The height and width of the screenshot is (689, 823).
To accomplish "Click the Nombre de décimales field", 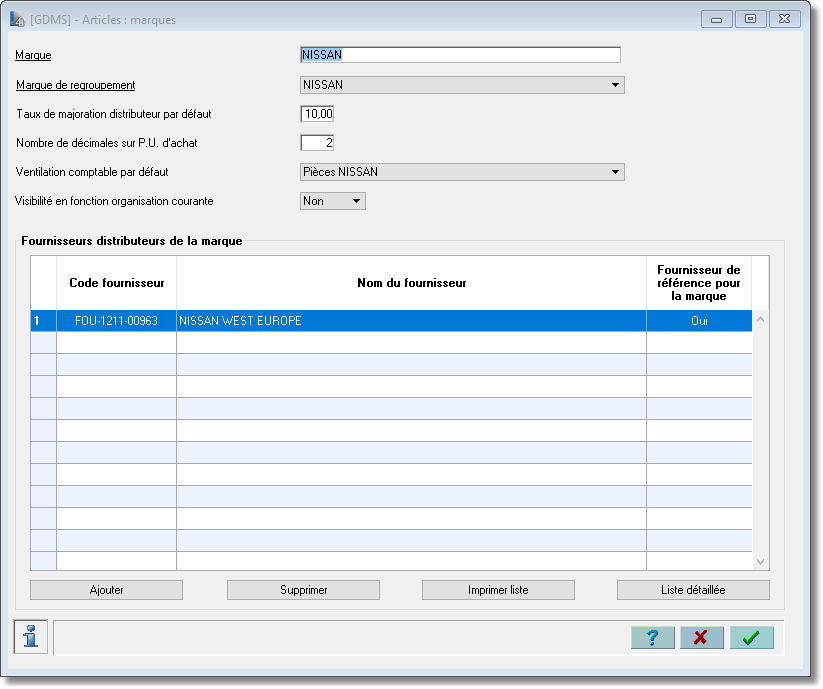I will [x=317, y=143].
